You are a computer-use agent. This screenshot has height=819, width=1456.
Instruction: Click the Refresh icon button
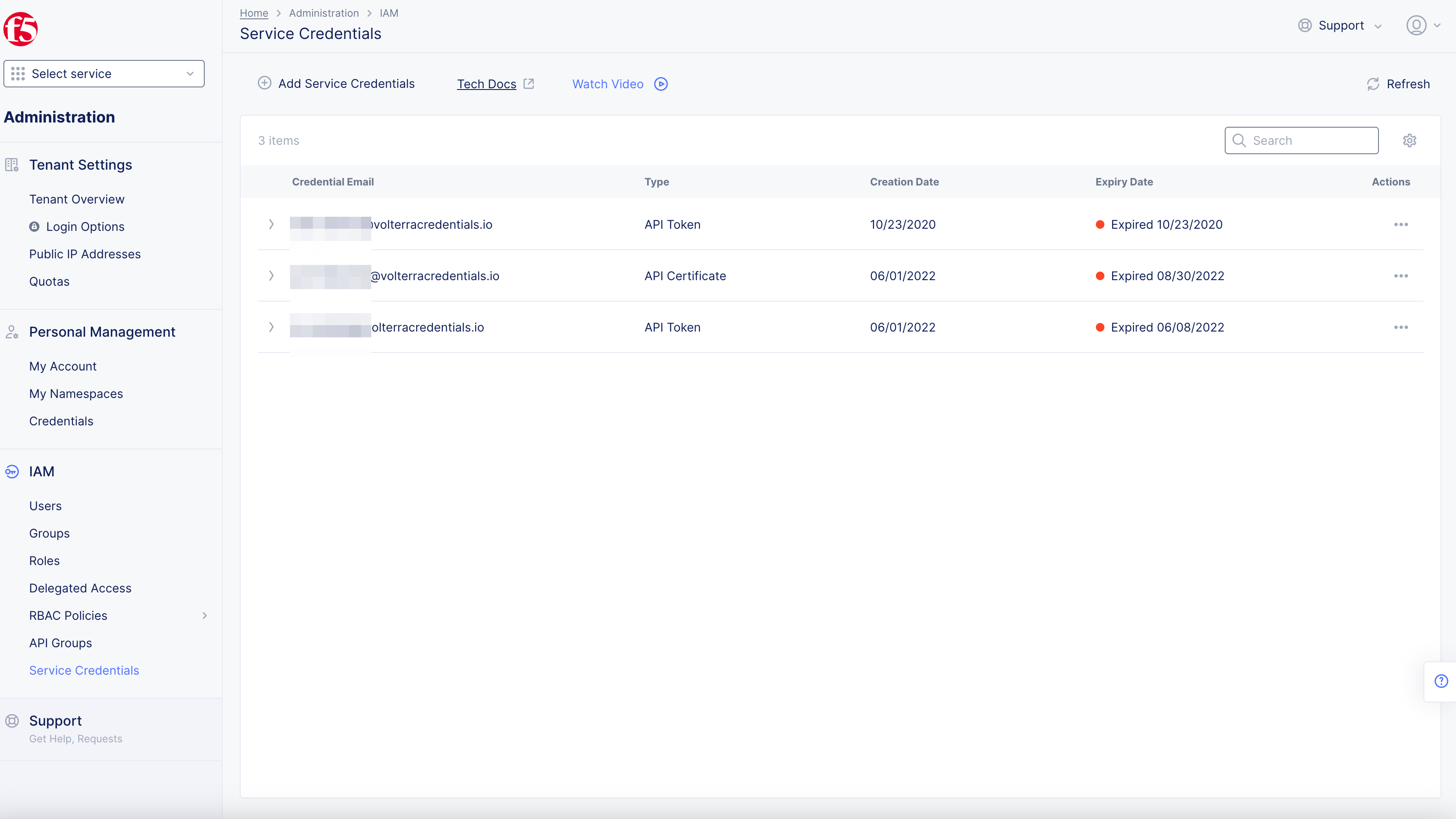(1373, 84)
